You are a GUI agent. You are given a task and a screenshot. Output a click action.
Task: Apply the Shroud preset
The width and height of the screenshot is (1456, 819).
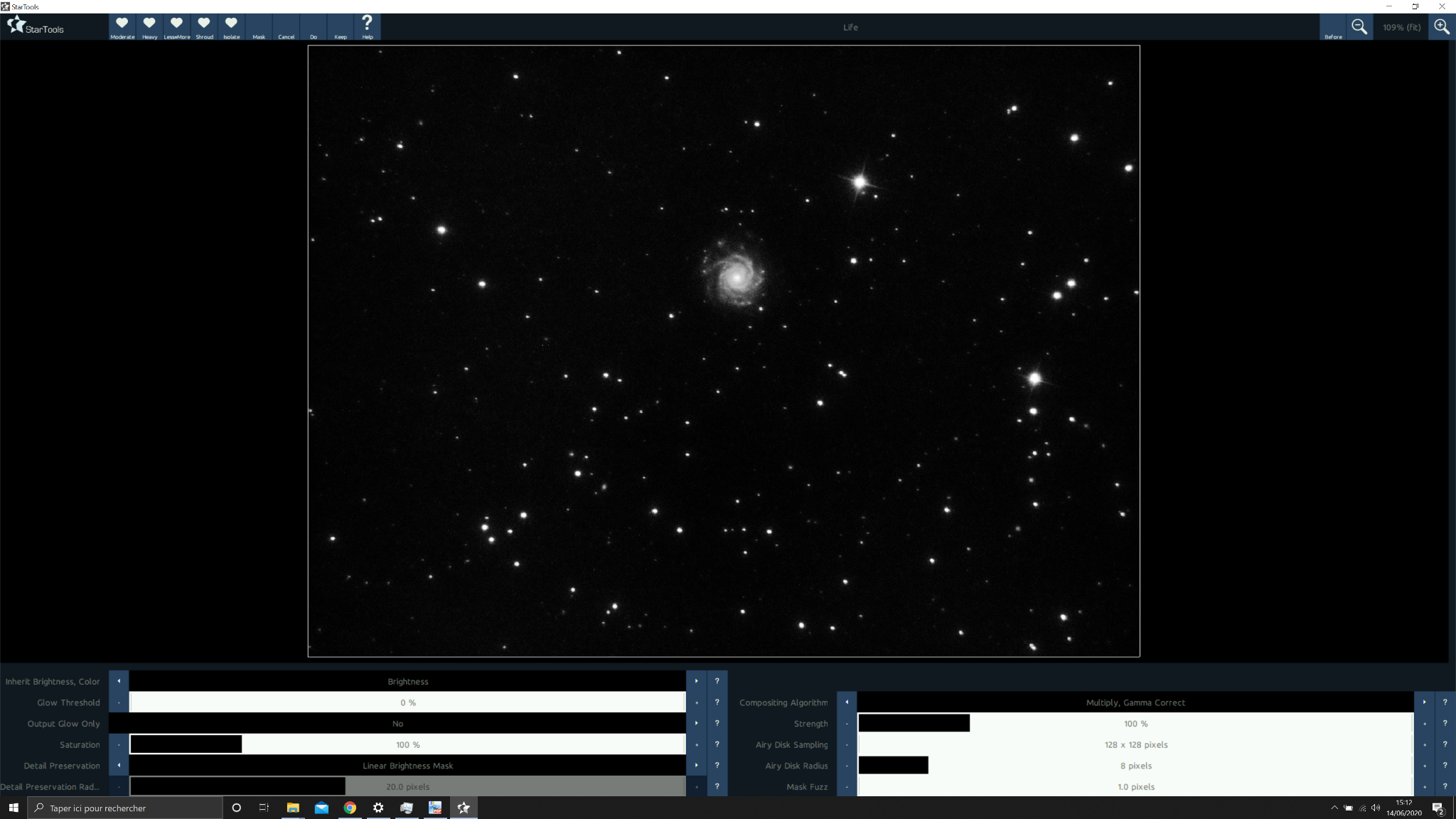pyautogui.click(x=204, y=27)
